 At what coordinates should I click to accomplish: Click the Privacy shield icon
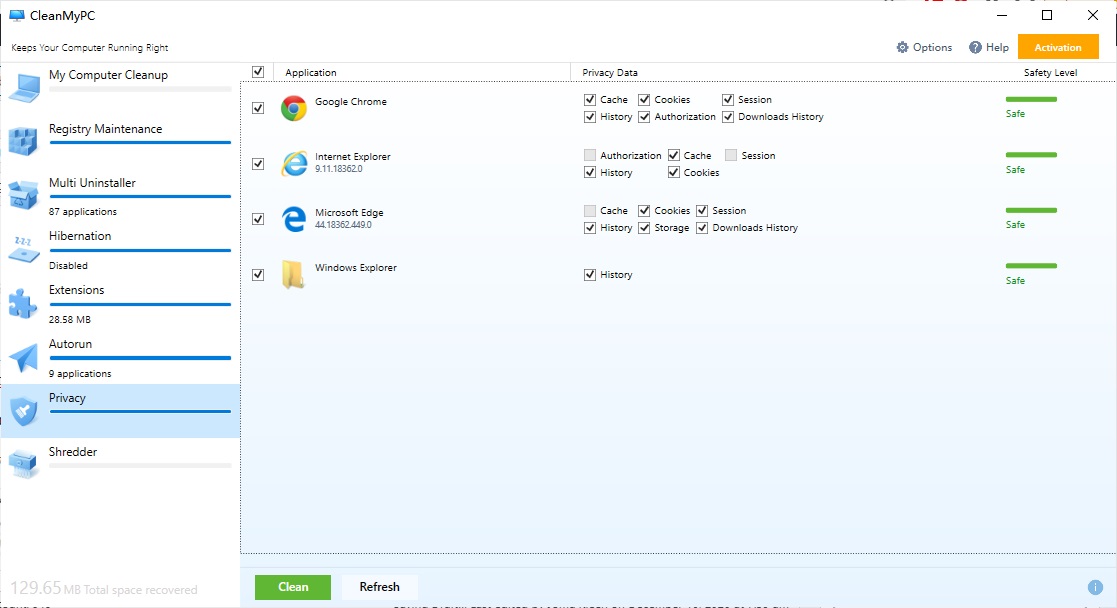(24, 411)
